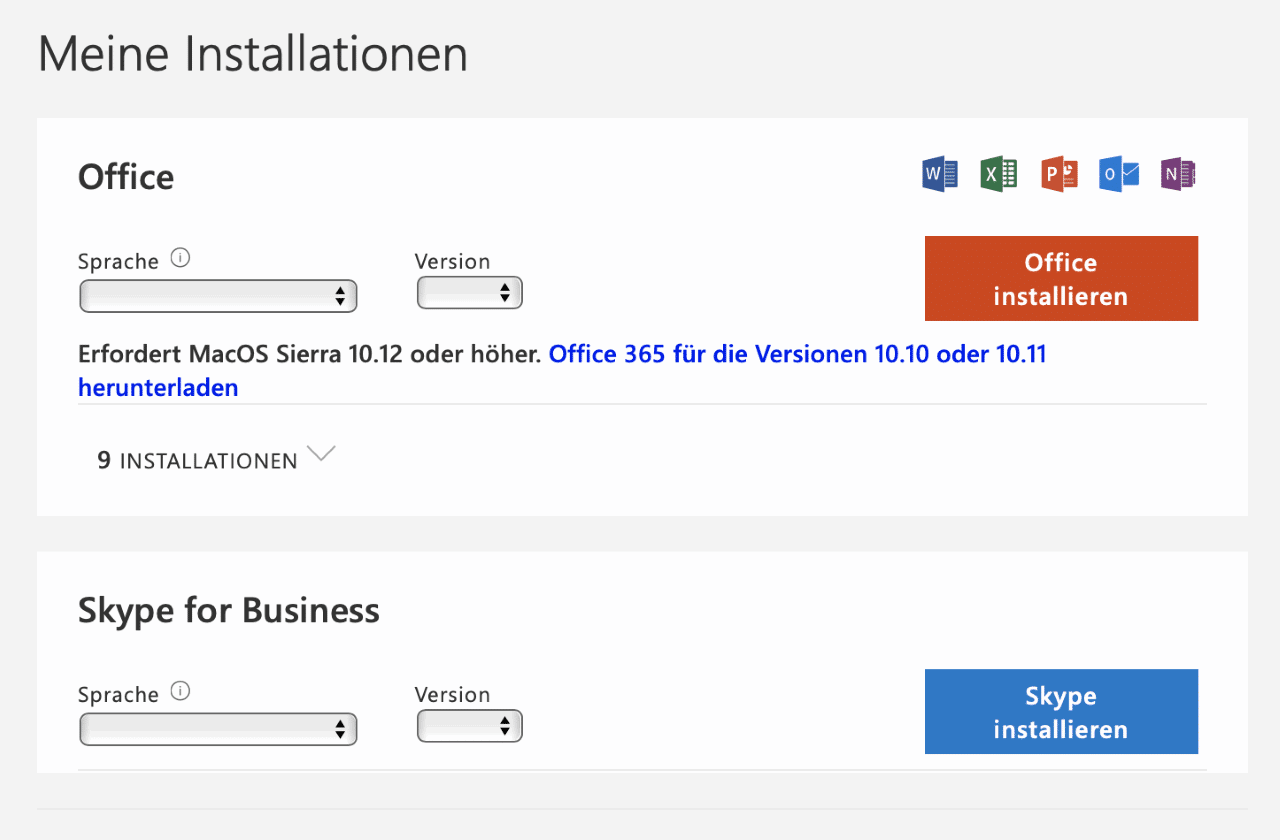
Task: Open the Office Version dropdown
Action: pos(469,293)
